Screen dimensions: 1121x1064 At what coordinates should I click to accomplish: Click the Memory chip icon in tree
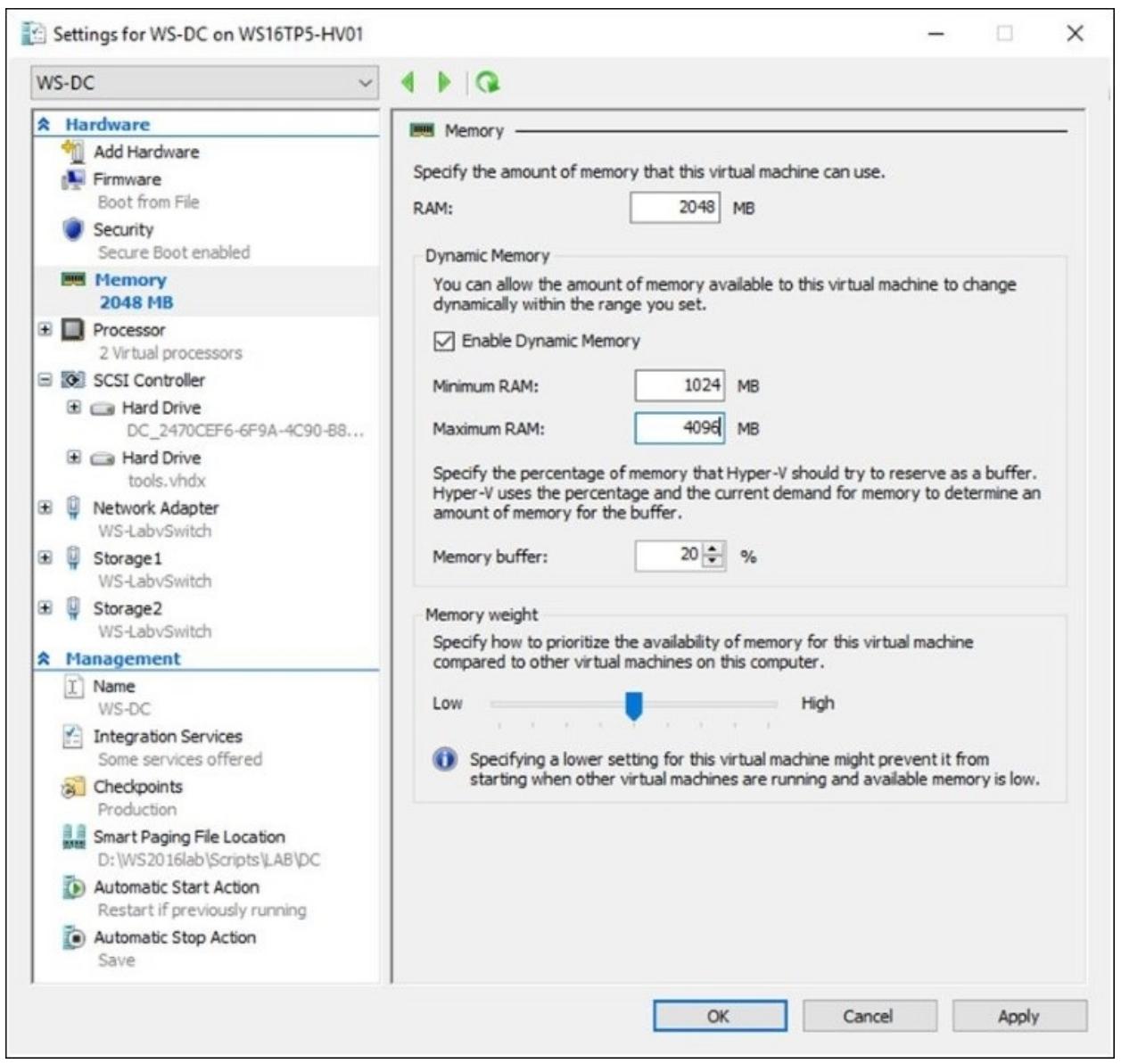pos(73,279)
